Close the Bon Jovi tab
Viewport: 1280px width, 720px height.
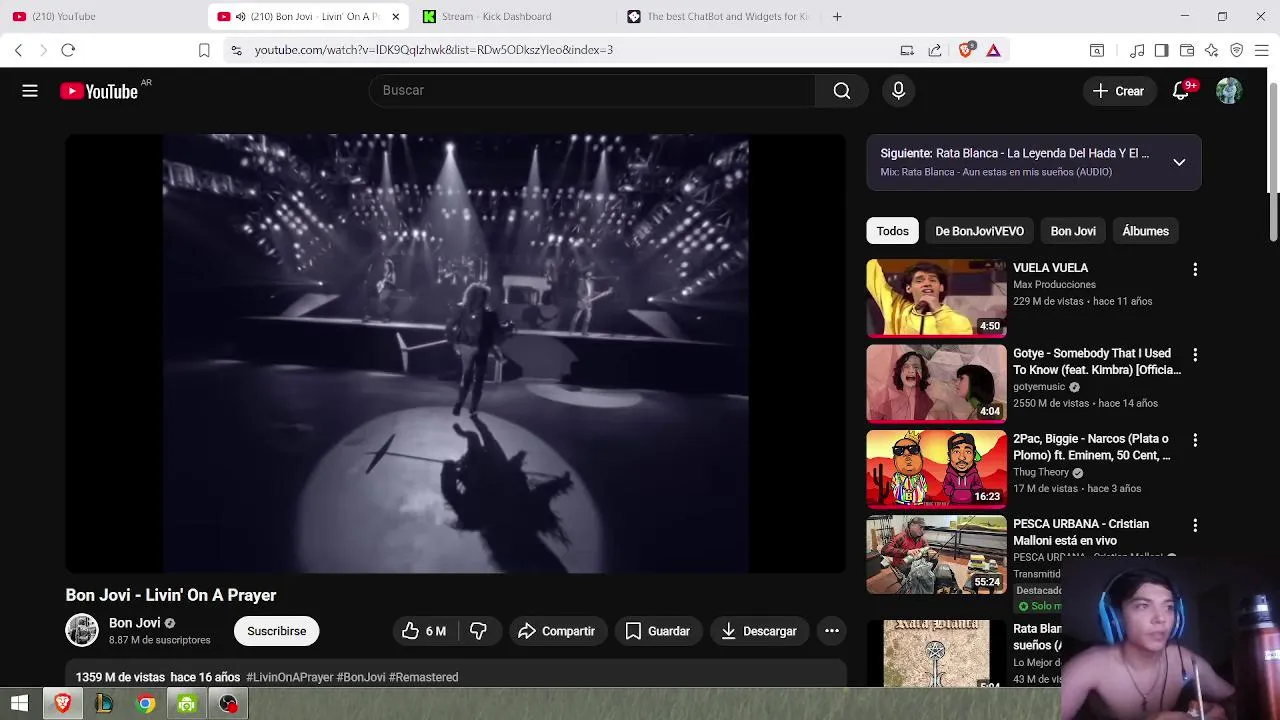(396, 16)
